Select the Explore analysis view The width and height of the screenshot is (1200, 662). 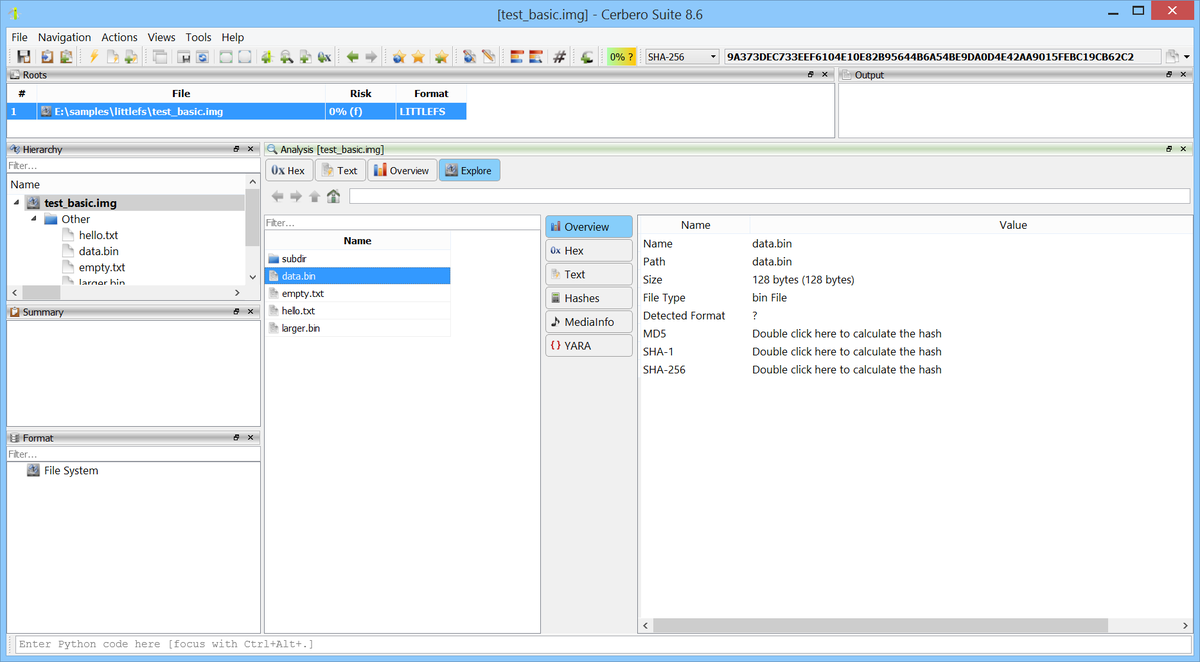[x=469, y=171]
